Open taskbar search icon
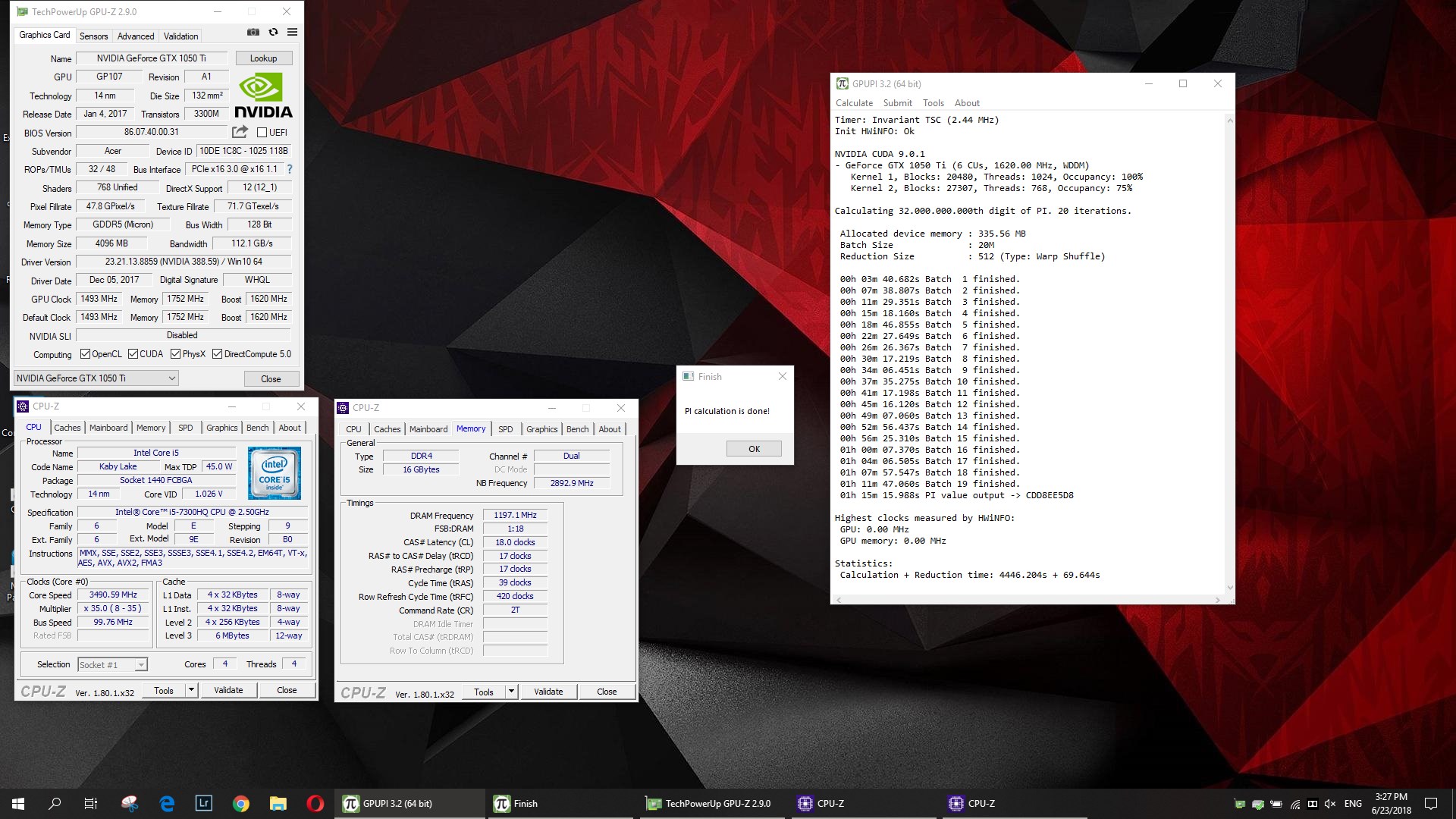 55,804
